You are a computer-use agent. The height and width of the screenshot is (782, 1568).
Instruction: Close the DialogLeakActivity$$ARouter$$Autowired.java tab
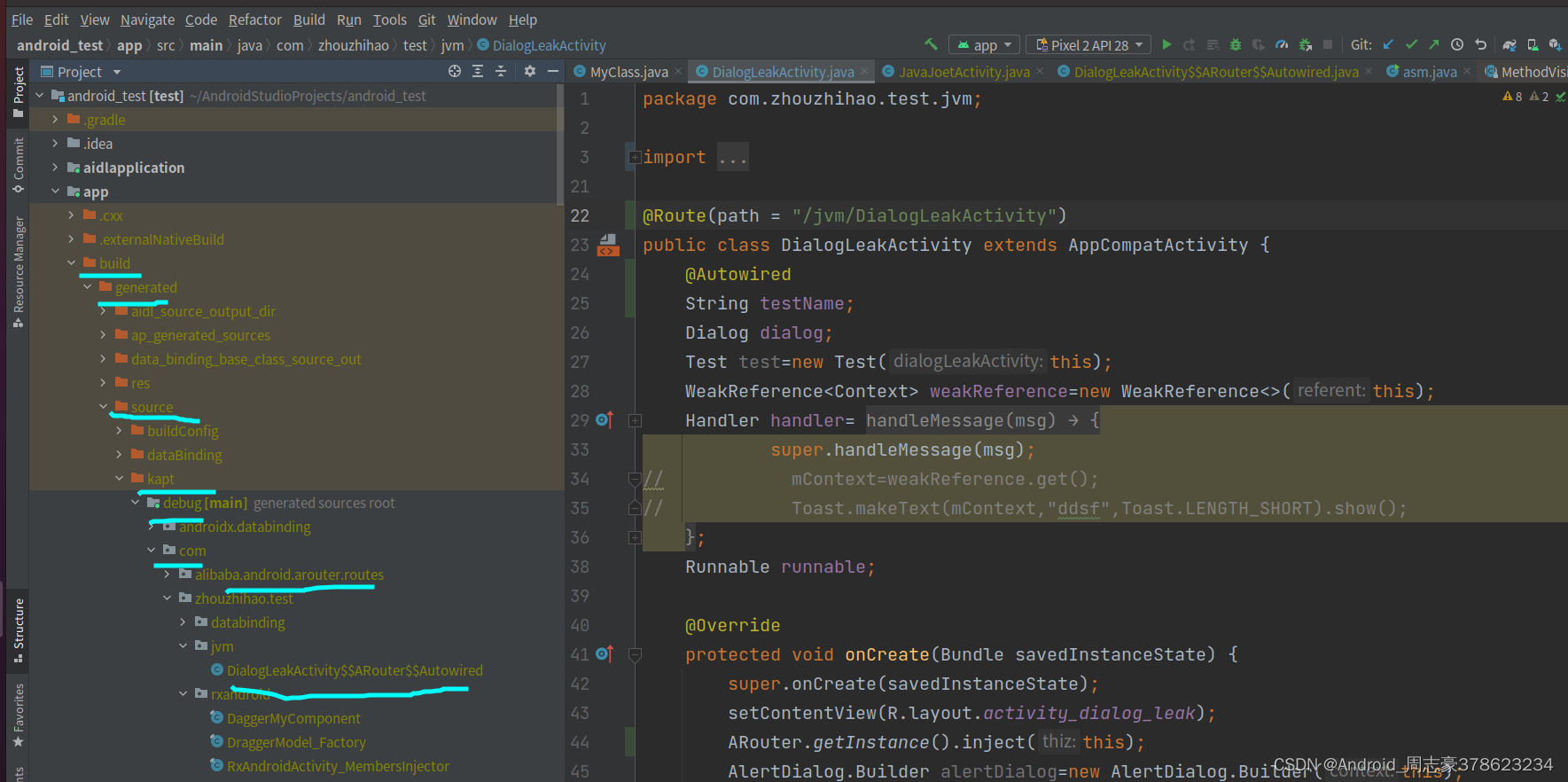coord(1369,72)
